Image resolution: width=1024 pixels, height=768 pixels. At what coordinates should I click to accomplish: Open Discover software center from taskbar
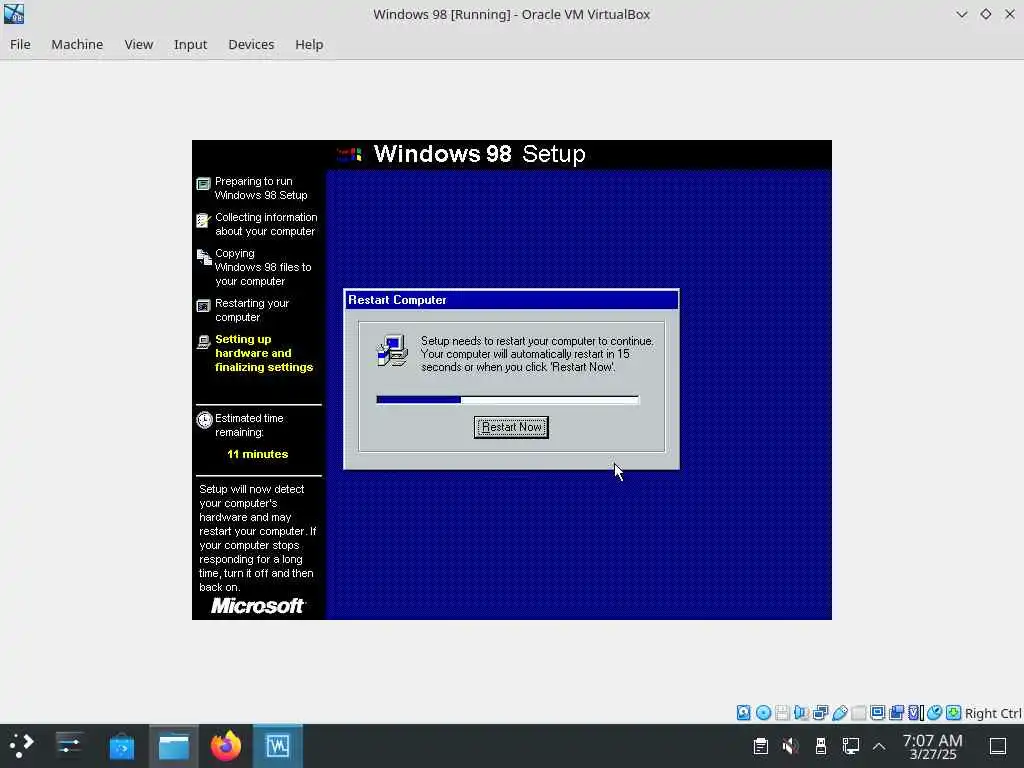click(121, 745)
